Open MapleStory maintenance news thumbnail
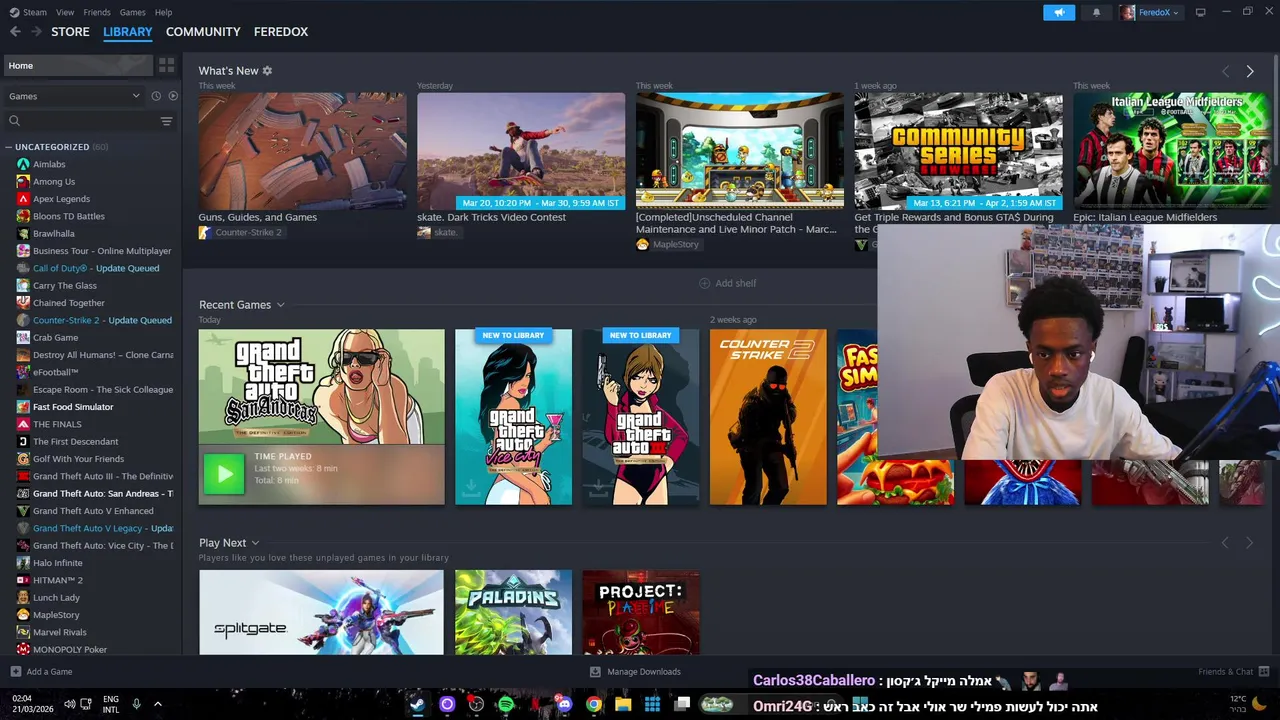The image size is (1280, 720). coord(740,151)
